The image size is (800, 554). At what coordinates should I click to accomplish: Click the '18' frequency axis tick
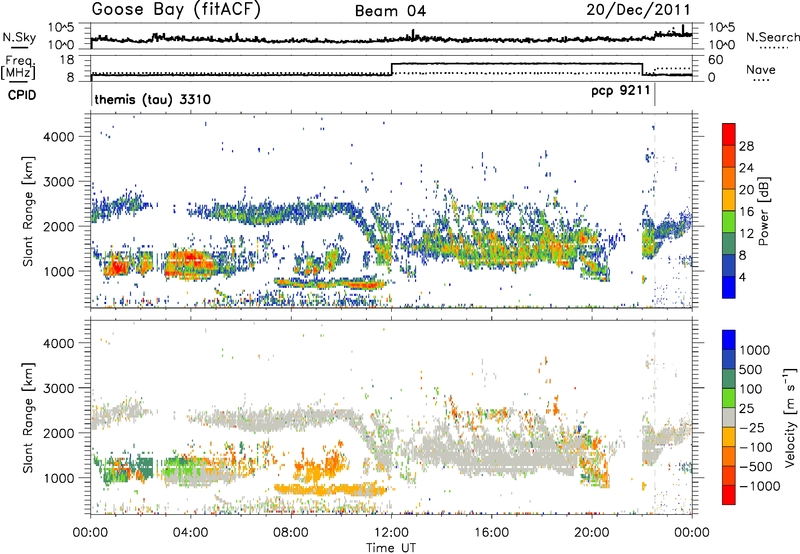67,60
